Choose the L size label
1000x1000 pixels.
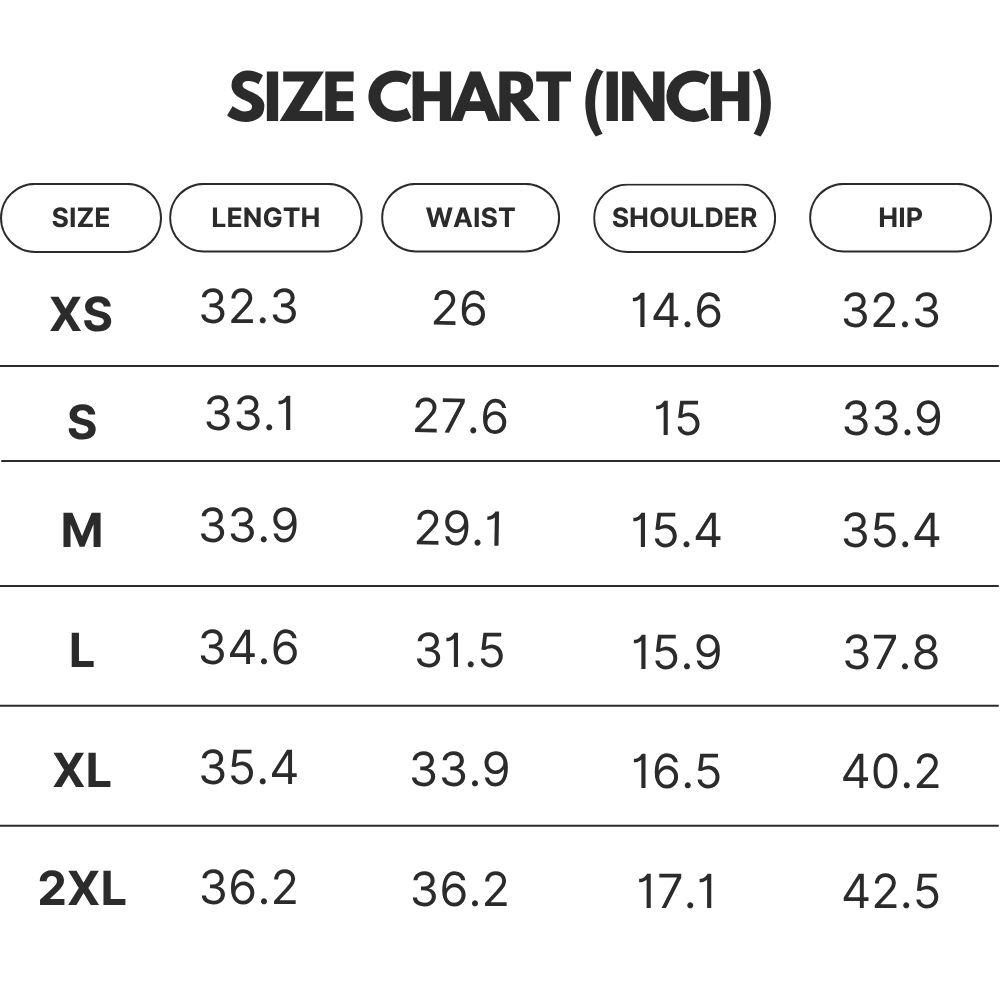pos(82,651)
